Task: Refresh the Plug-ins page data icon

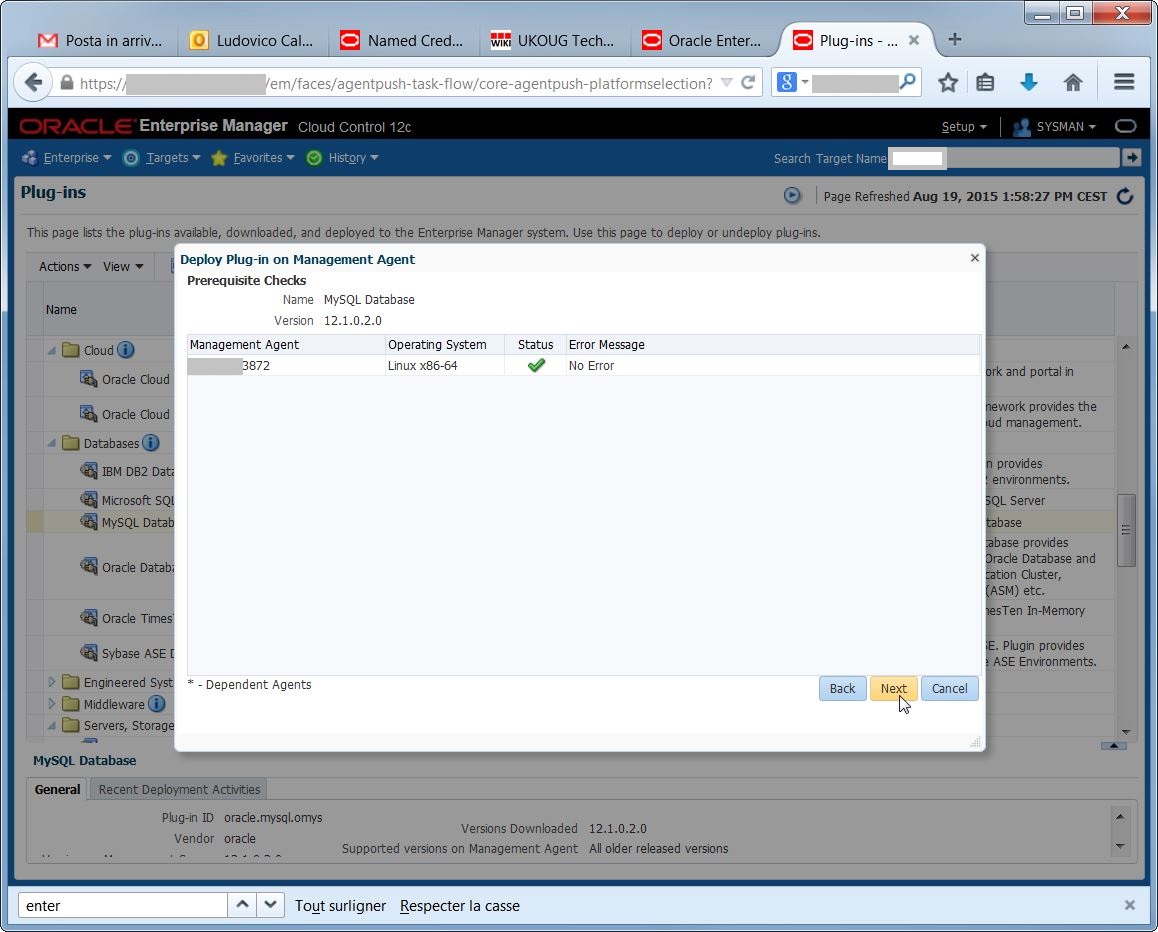Action: tap(1125, 196)
